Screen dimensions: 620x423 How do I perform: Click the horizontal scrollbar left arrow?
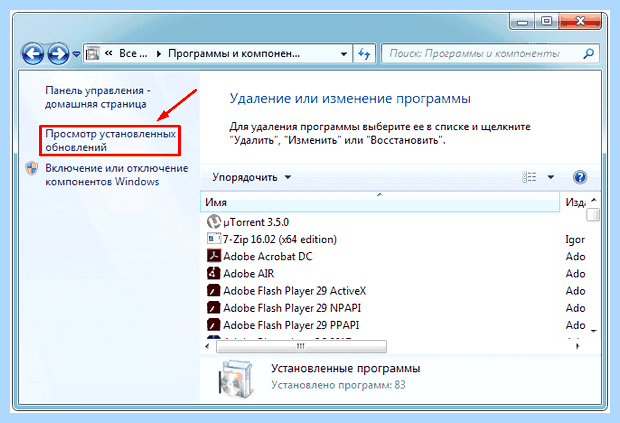pos(207,346)
